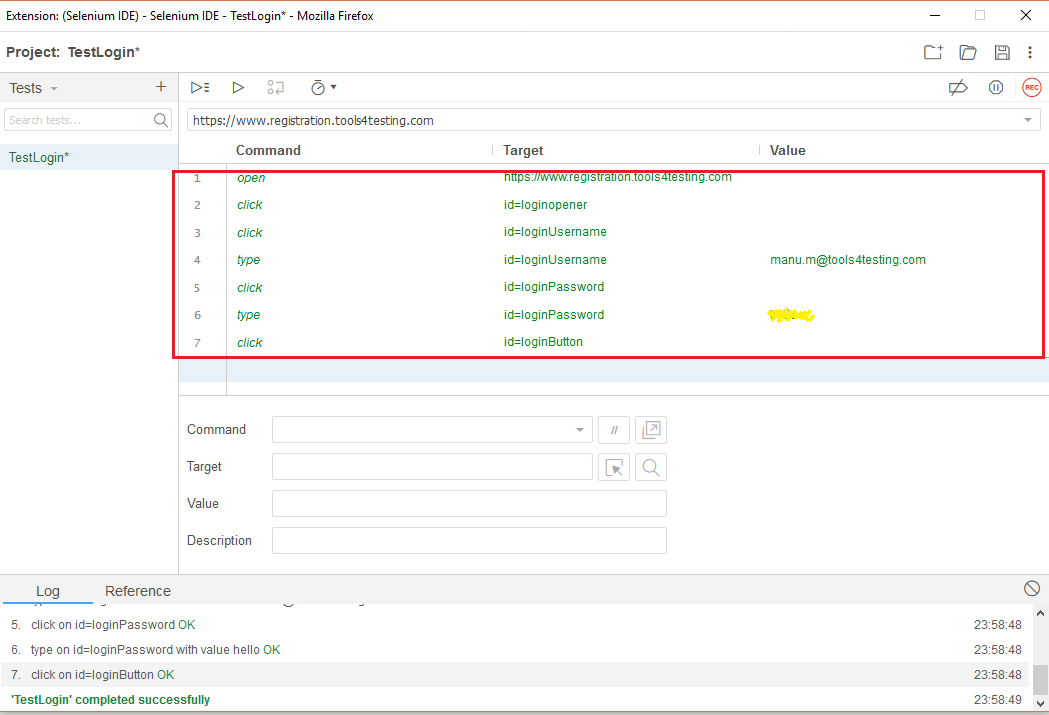Step over current command icon
The width and height of the screenshot is (1049, 715).
[276, 87]
